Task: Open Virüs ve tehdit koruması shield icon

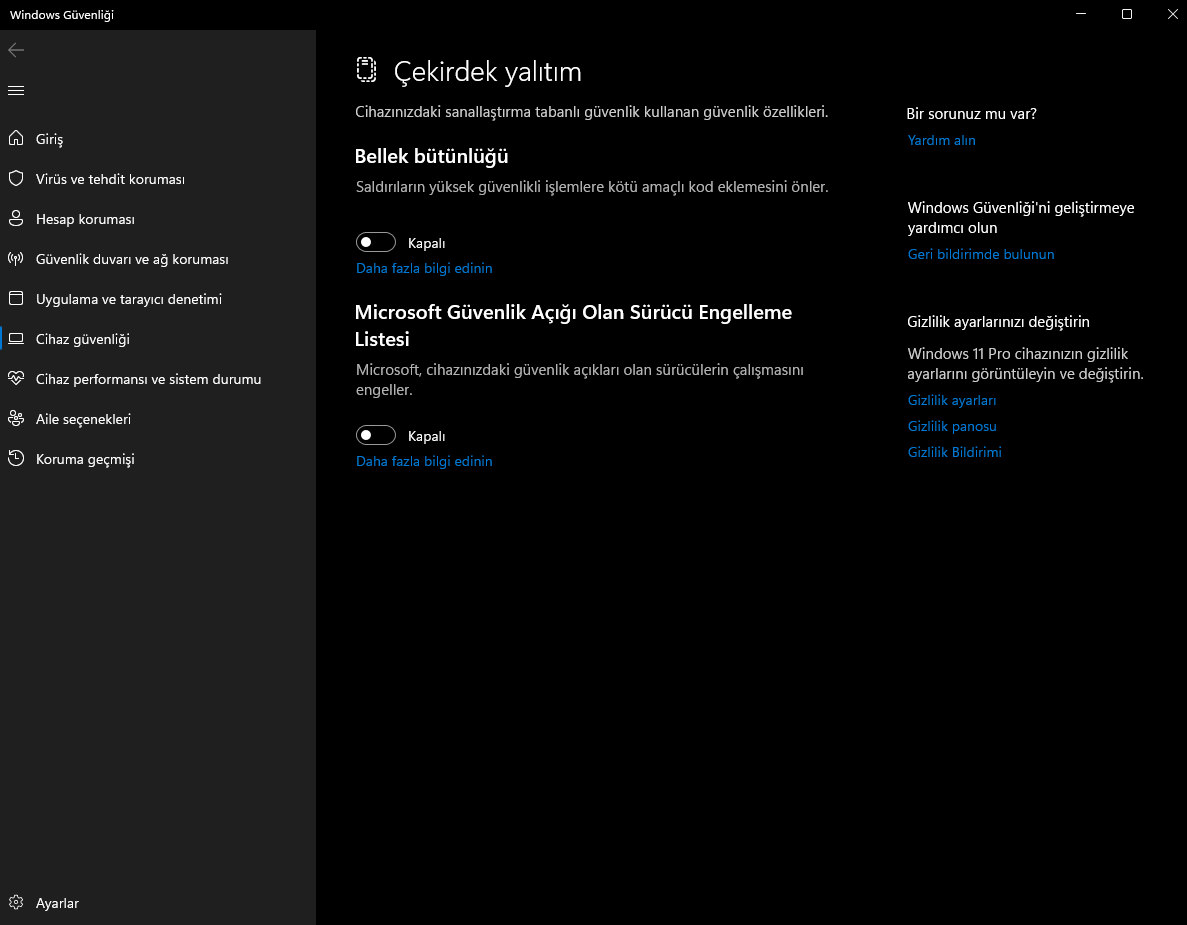Action: pos(16,179)
